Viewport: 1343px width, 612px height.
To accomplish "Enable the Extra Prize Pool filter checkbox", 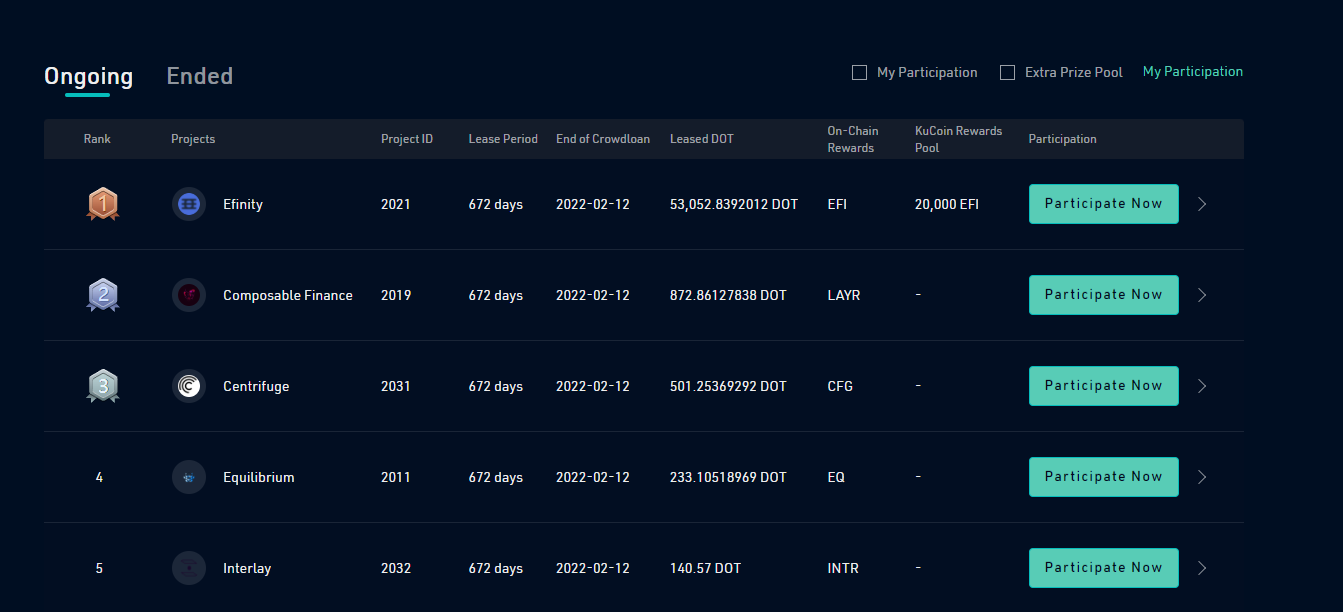I will coord(1007,72).
